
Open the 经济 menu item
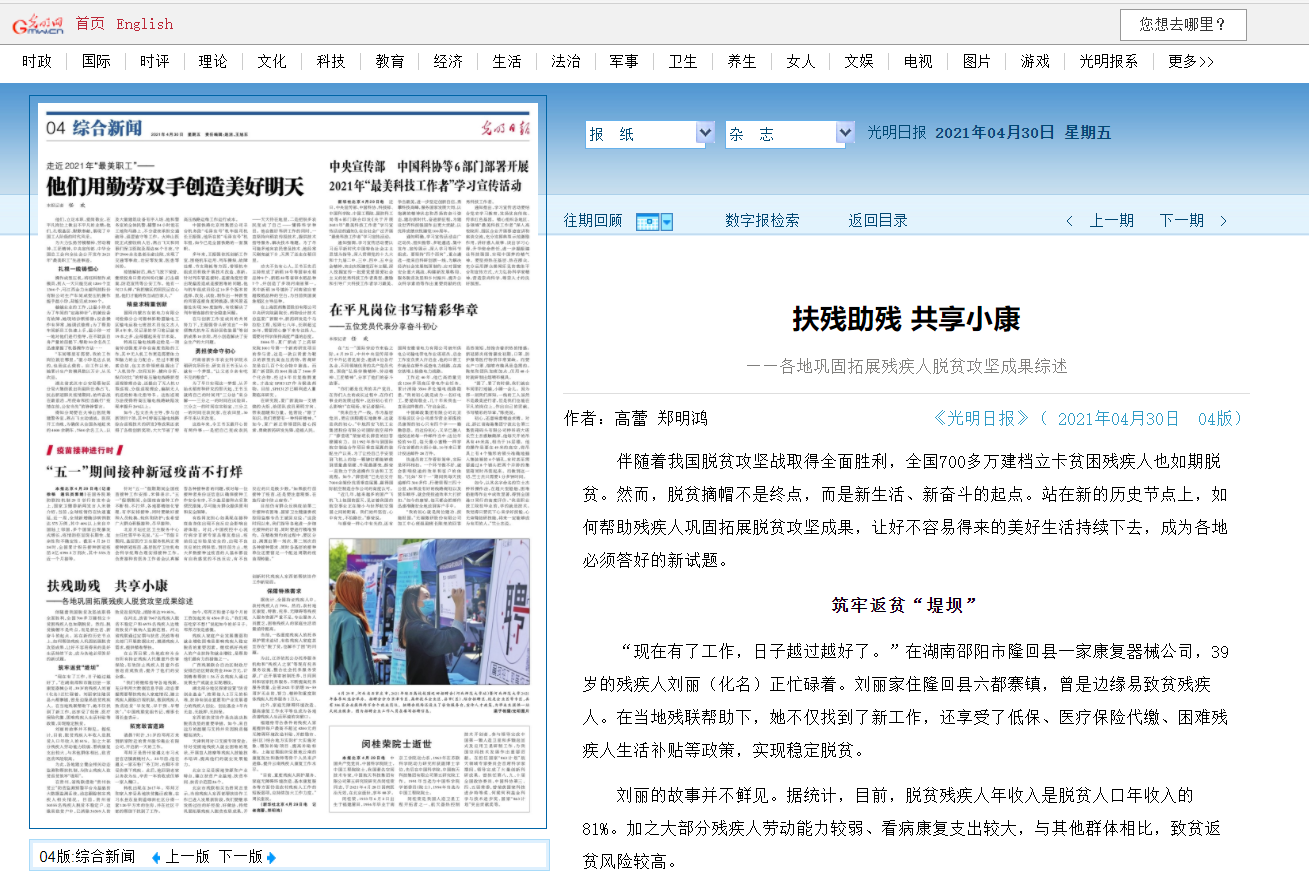click(x=448, y=61)
